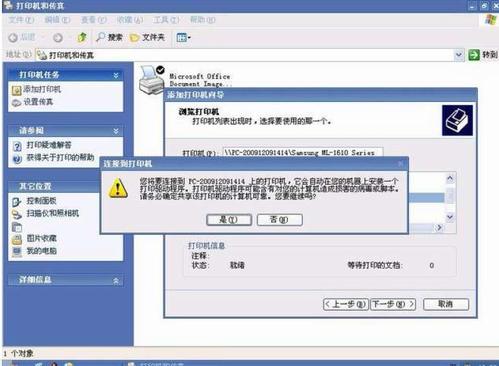499x366 pixels.
Task: Open the address bar dropdown arrow
Action: click(x=459, y=55)
